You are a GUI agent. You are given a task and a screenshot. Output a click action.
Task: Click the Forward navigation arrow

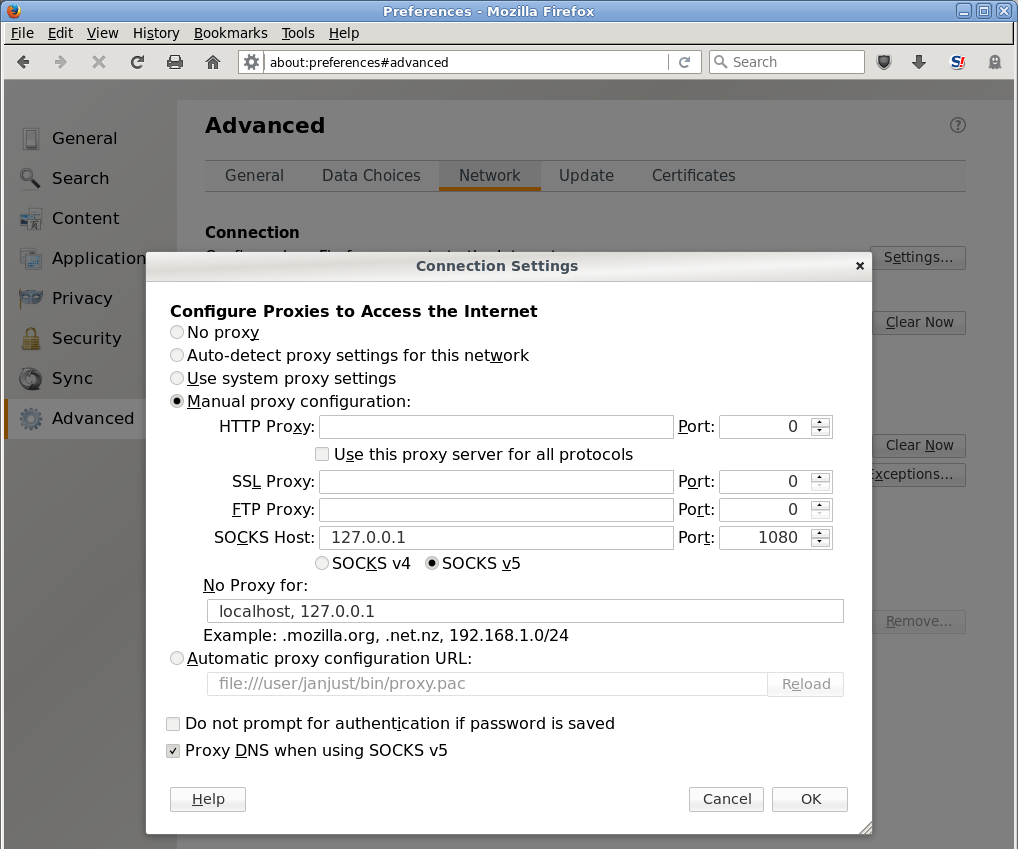(60, 62)
